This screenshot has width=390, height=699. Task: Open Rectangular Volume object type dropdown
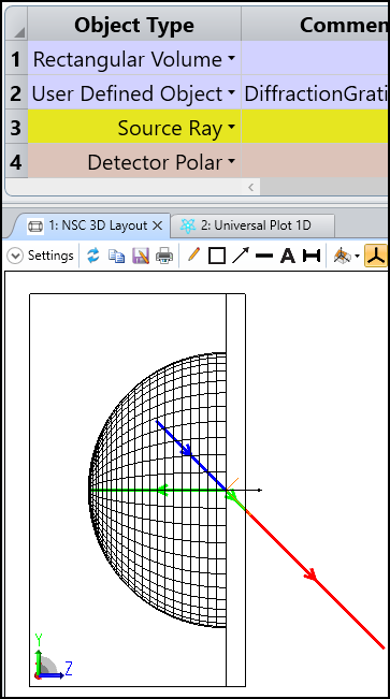(231, 59)
